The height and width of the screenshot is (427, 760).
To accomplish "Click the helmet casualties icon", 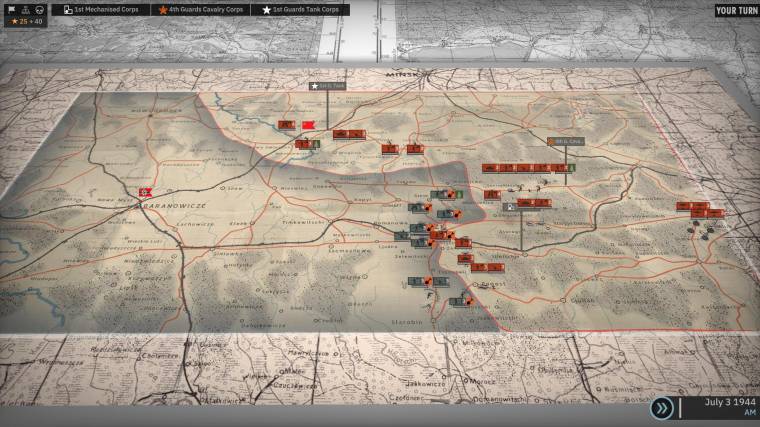I will (40, 9).
